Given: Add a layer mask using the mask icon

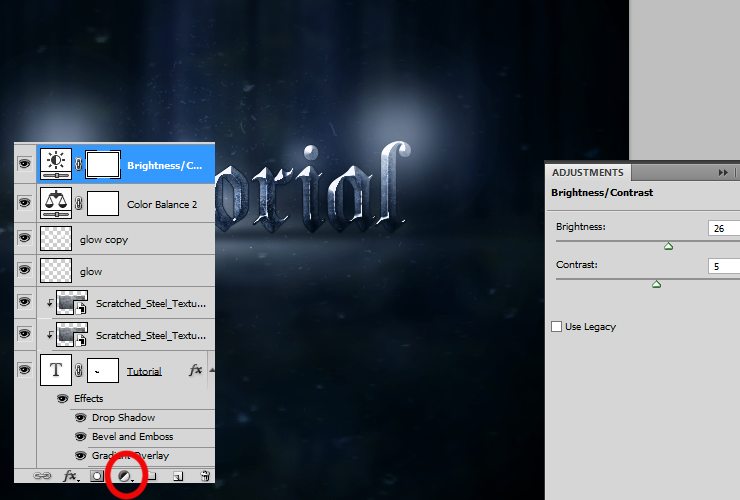Looking at the screenshot, I should tap(97, 476).
